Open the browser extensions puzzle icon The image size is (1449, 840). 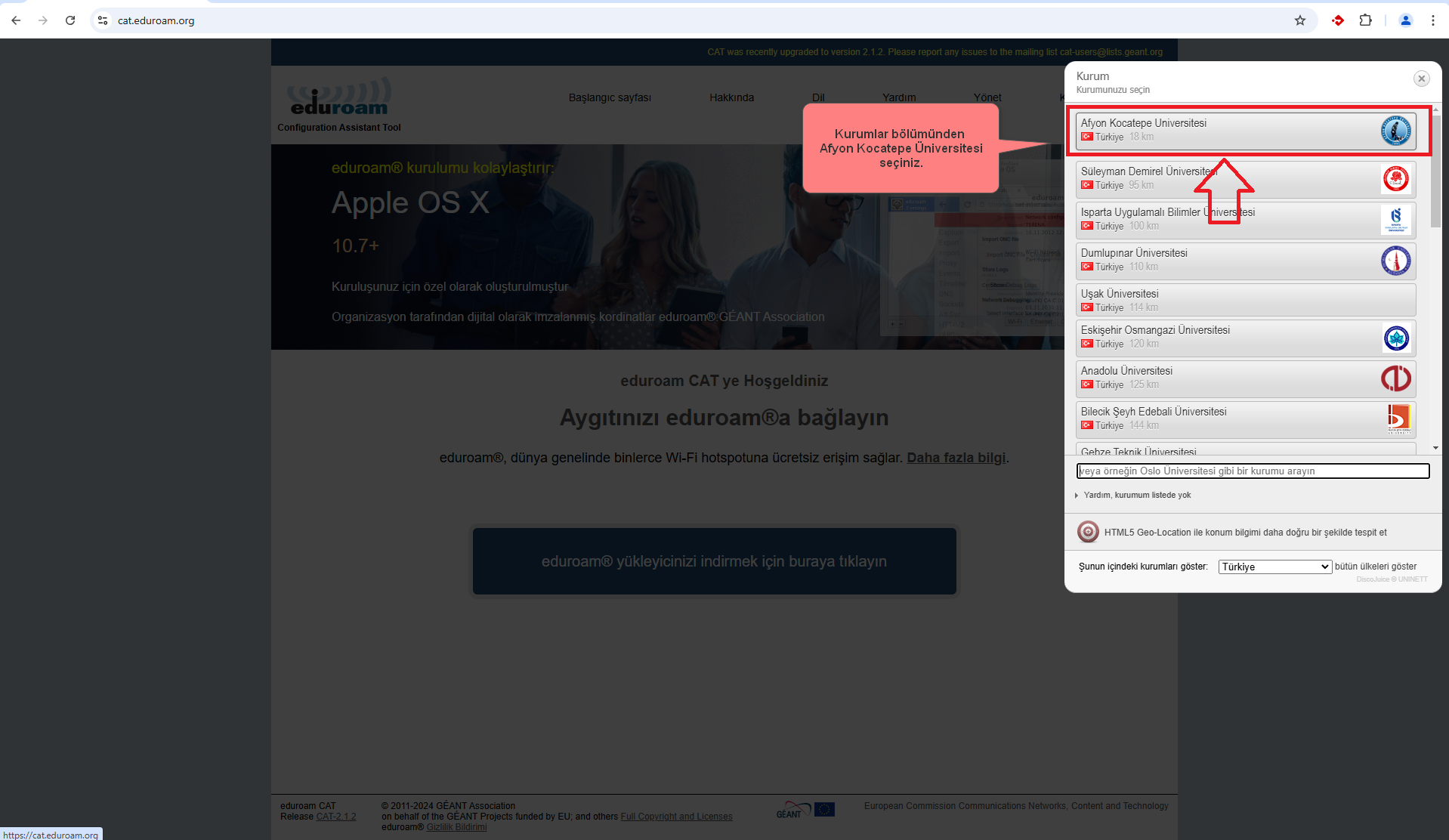click(x=1365, y=20)
